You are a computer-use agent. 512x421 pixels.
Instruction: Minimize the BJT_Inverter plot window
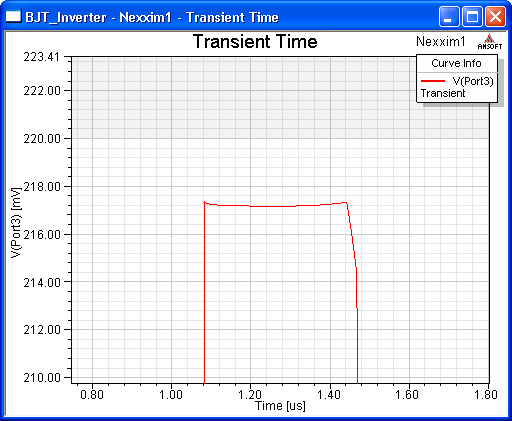point(448,16)
